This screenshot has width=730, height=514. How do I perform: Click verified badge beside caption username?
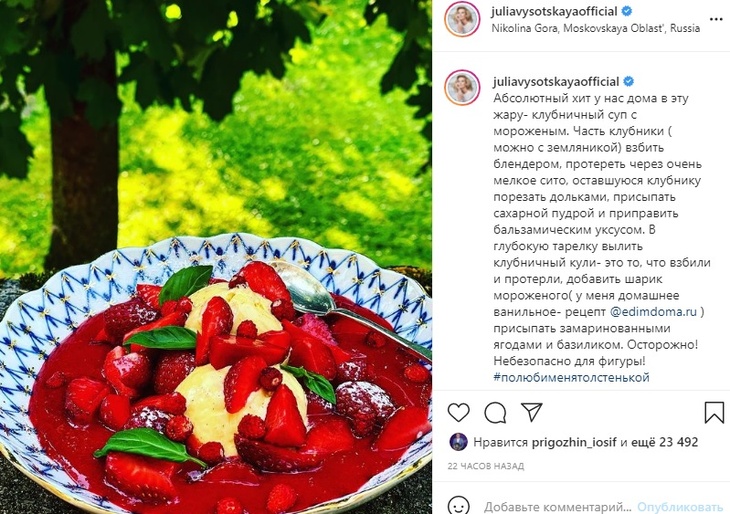point(628,81)
